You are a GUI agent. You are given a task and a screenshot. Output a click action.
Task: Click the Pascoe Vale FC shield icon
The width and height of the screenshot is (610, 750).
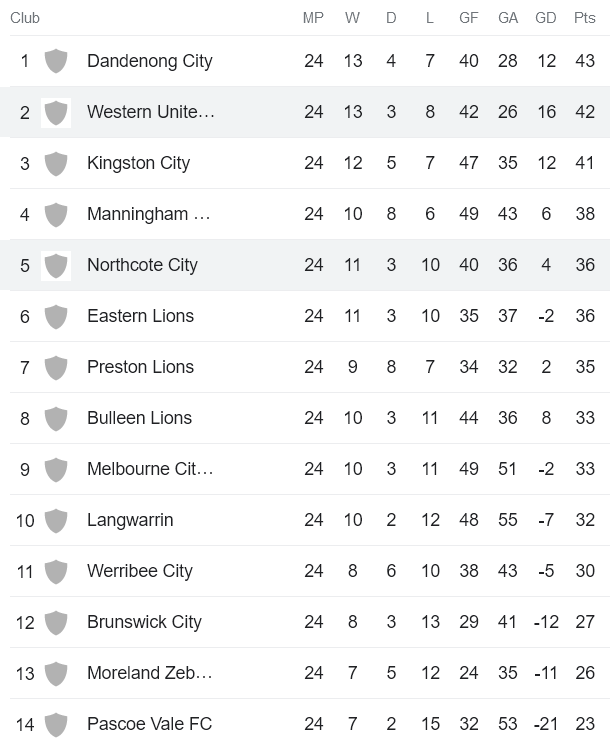coord(56,724)
